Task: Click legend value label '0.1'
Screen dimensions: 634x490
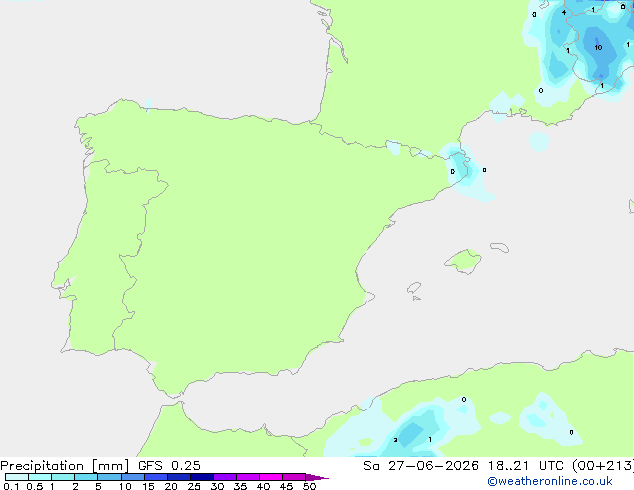Action: point(11,486)
